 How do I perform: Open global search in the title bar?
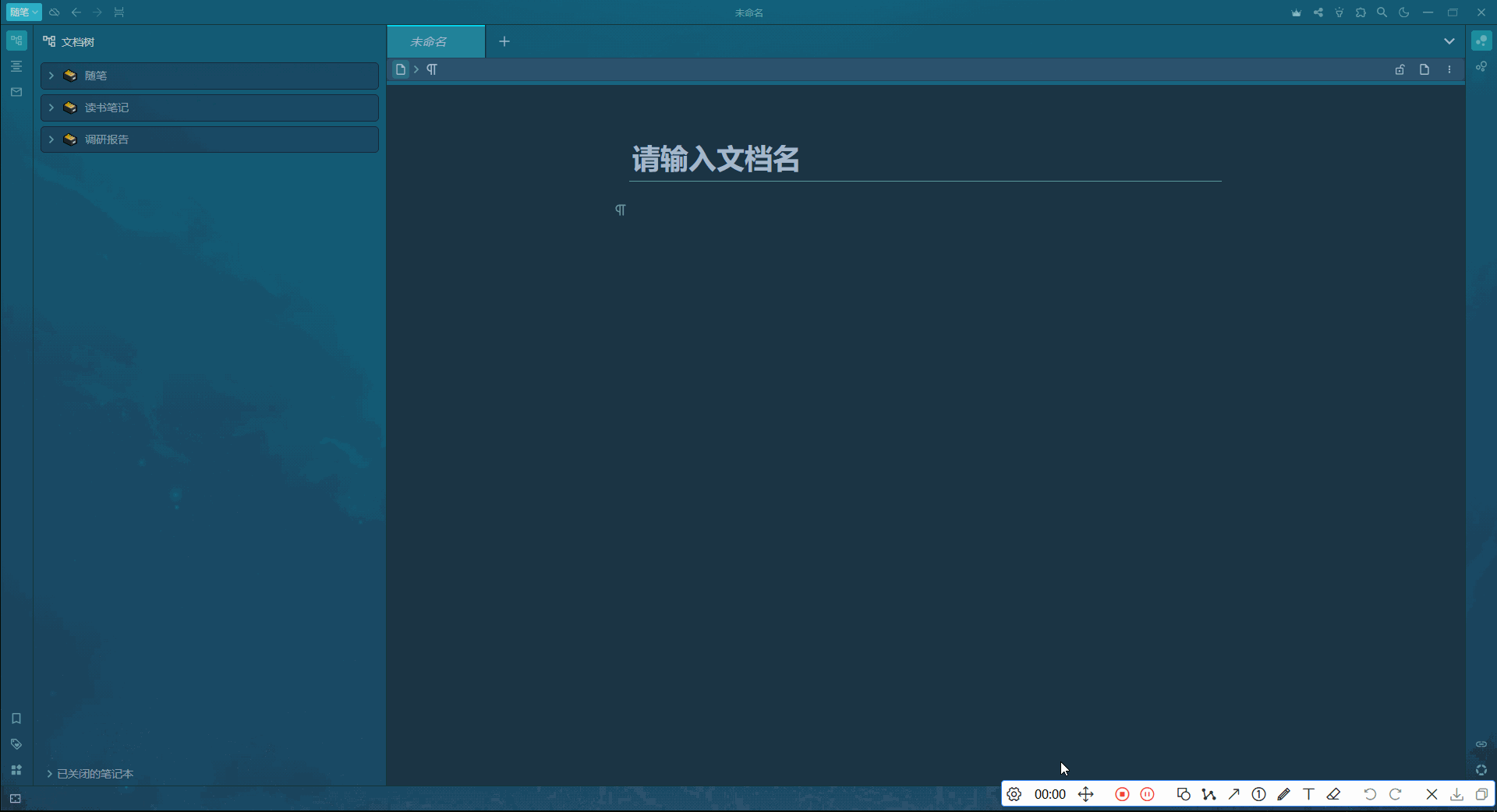click(x=1382, y=12)
